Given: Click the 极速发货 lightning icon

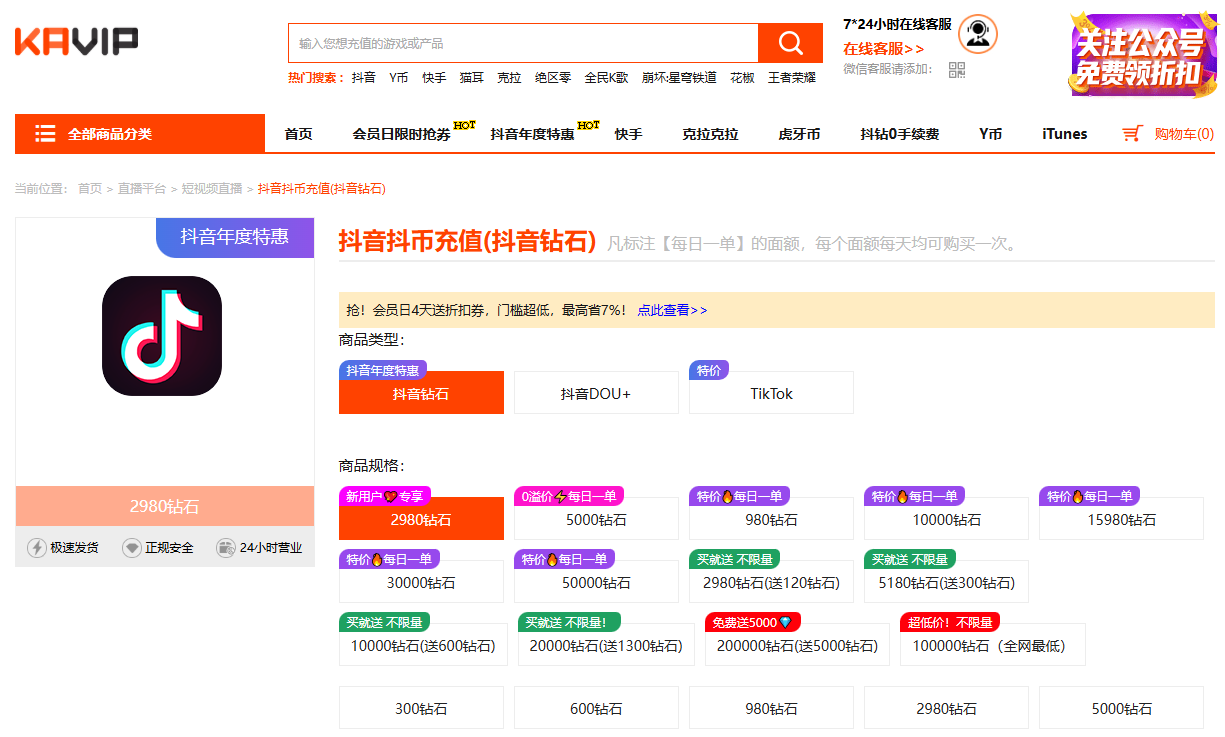Looking at the screenshot, I should point(37,548).
